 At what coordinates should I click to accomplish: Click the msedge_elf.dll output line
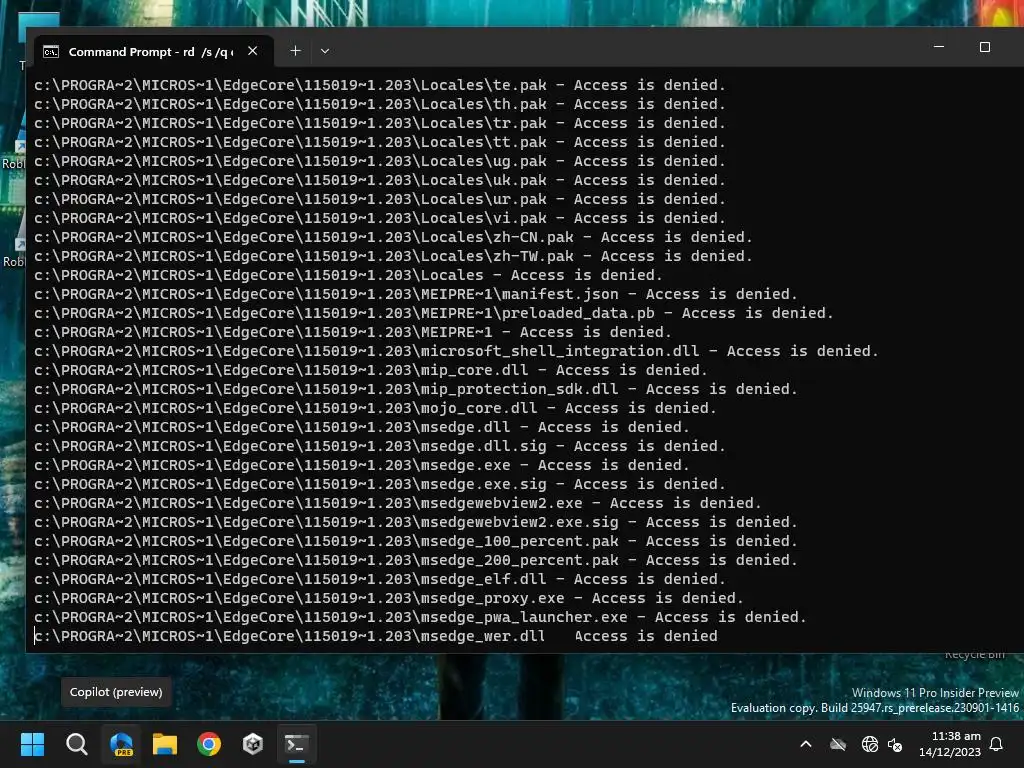(380, 579)
